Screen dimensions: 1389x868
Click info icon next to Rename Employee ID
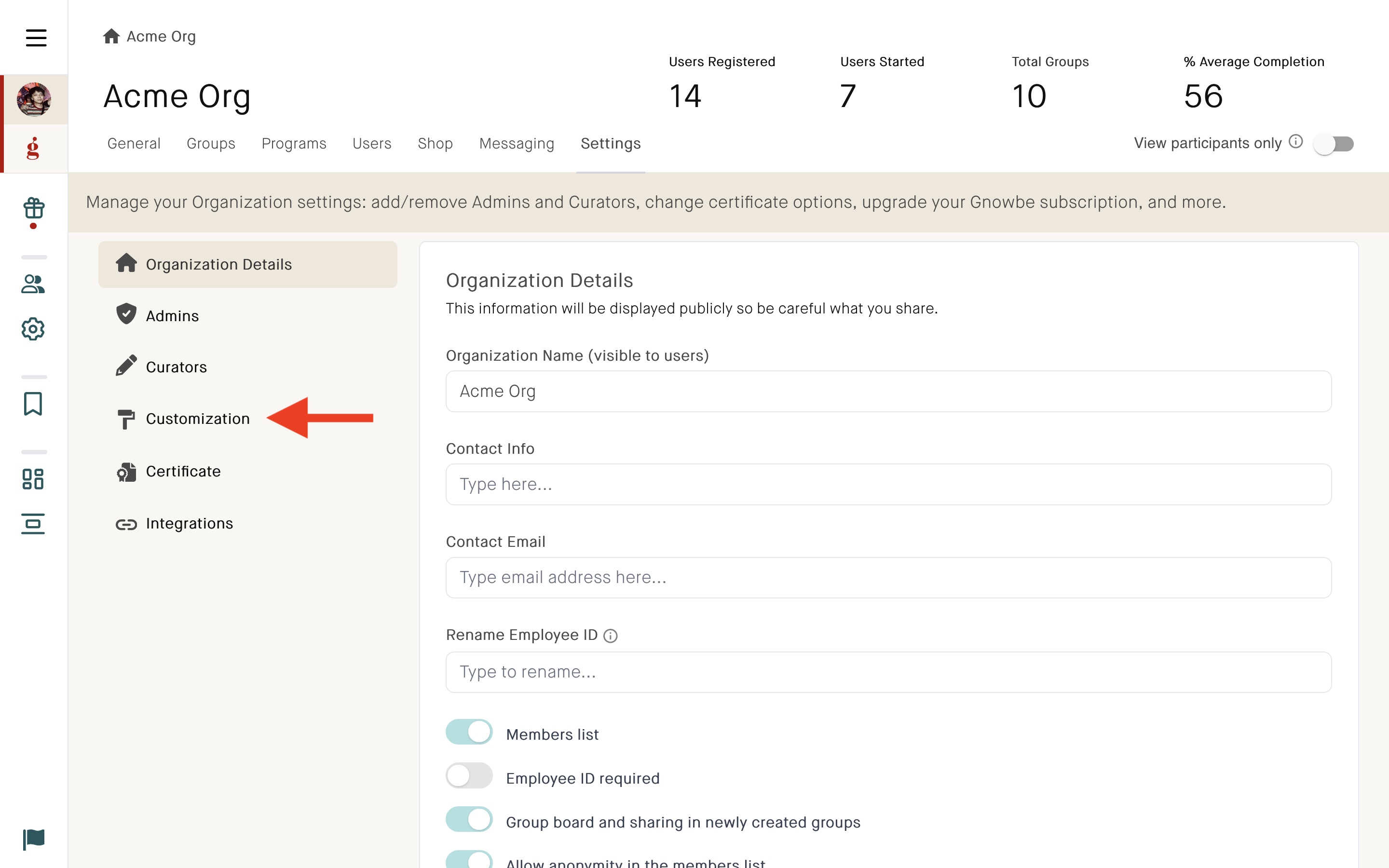[x=611, y=636]
